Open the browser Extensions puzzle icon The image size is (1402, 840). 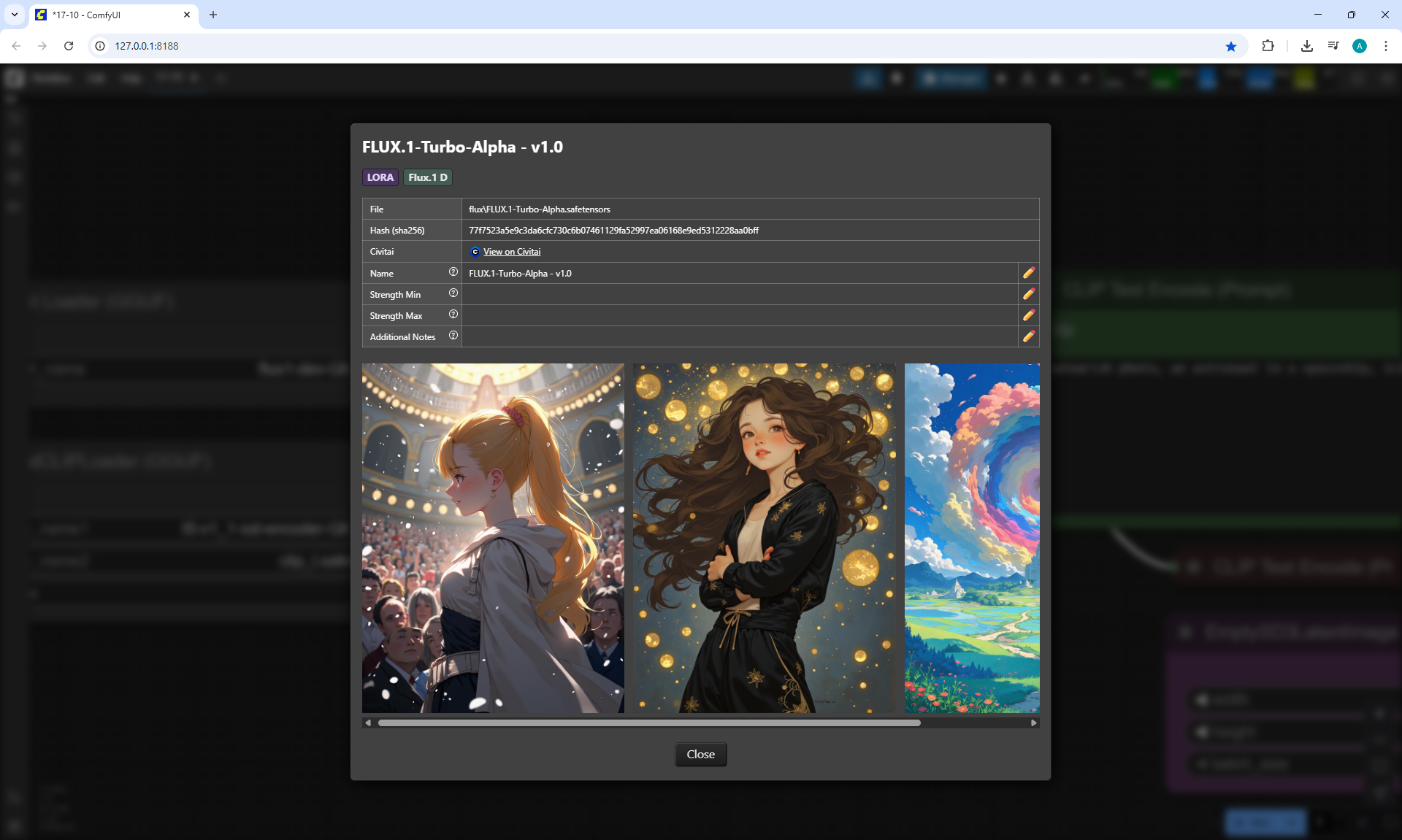1268,46
